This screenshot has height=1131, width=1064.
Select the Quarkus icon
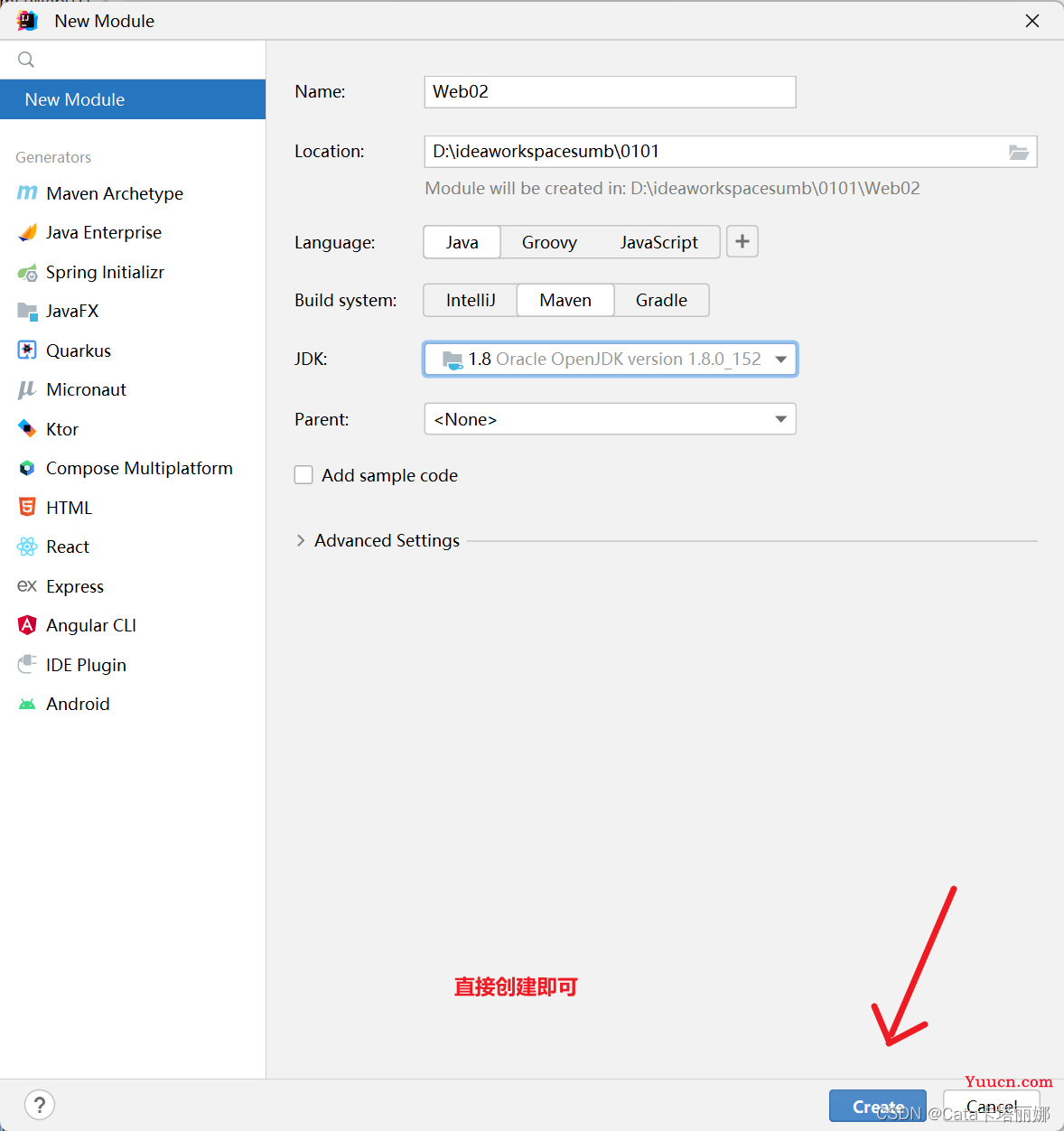click(x=27, y=351)
